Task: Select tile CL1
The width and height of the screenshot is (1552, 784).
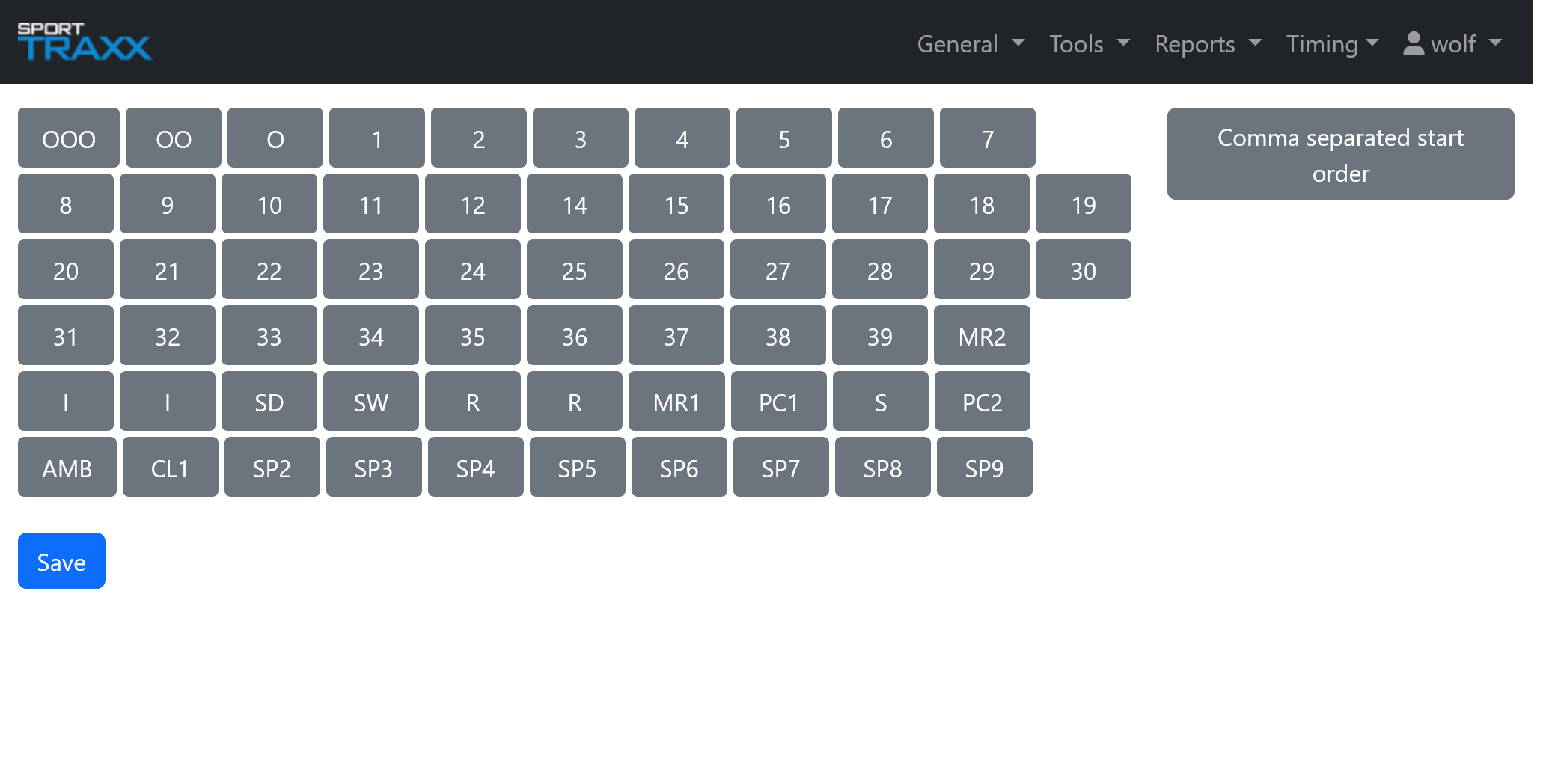Action: (x=170, y=467)
